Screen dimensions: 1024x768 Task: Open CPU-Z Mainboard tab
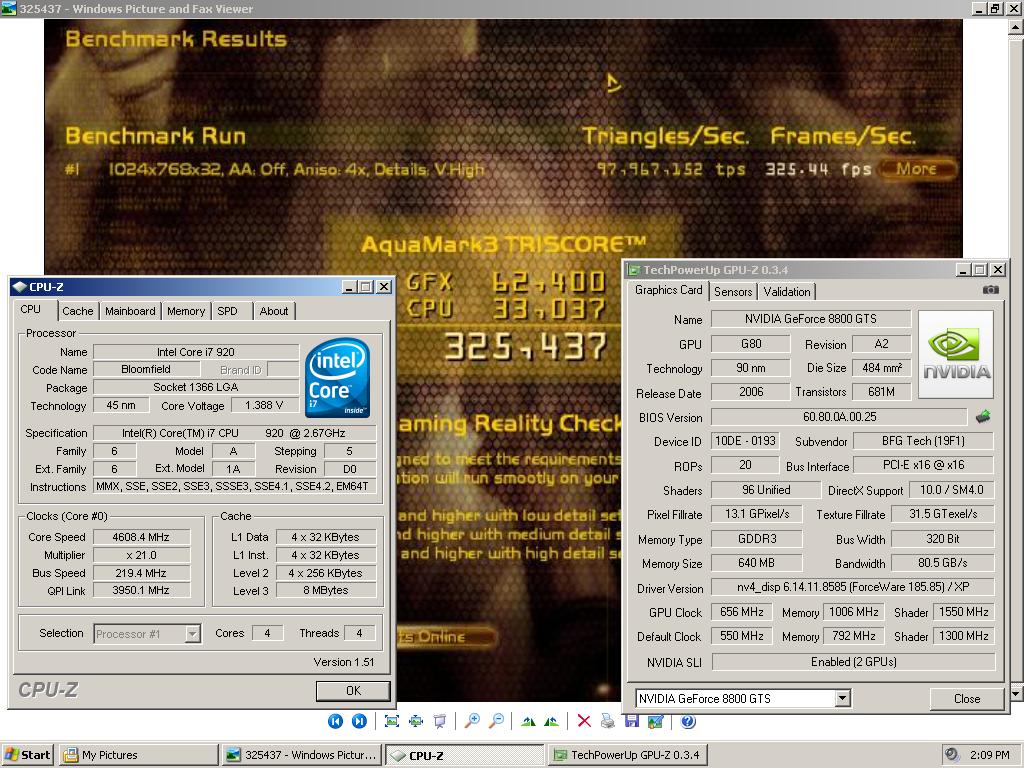130,311
